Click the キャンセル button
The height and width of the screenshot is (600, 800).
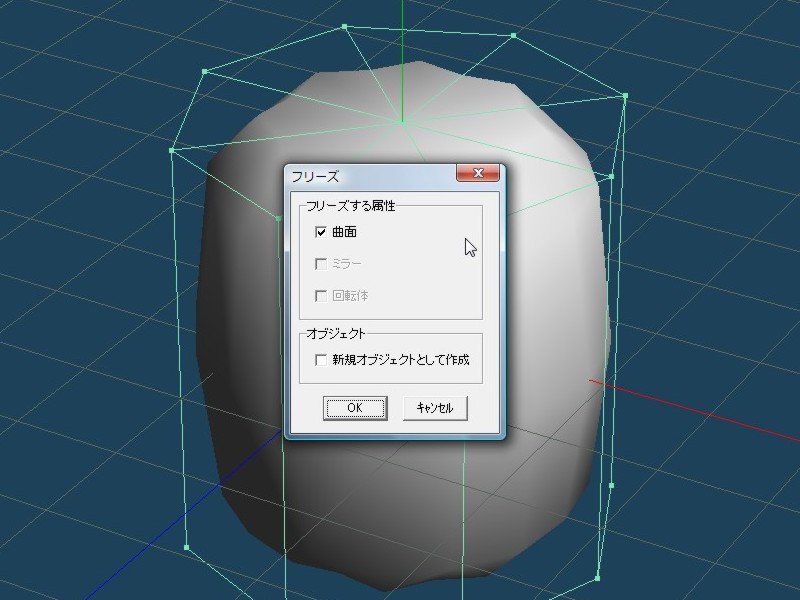pyautogui.click(x=435, y=408)
